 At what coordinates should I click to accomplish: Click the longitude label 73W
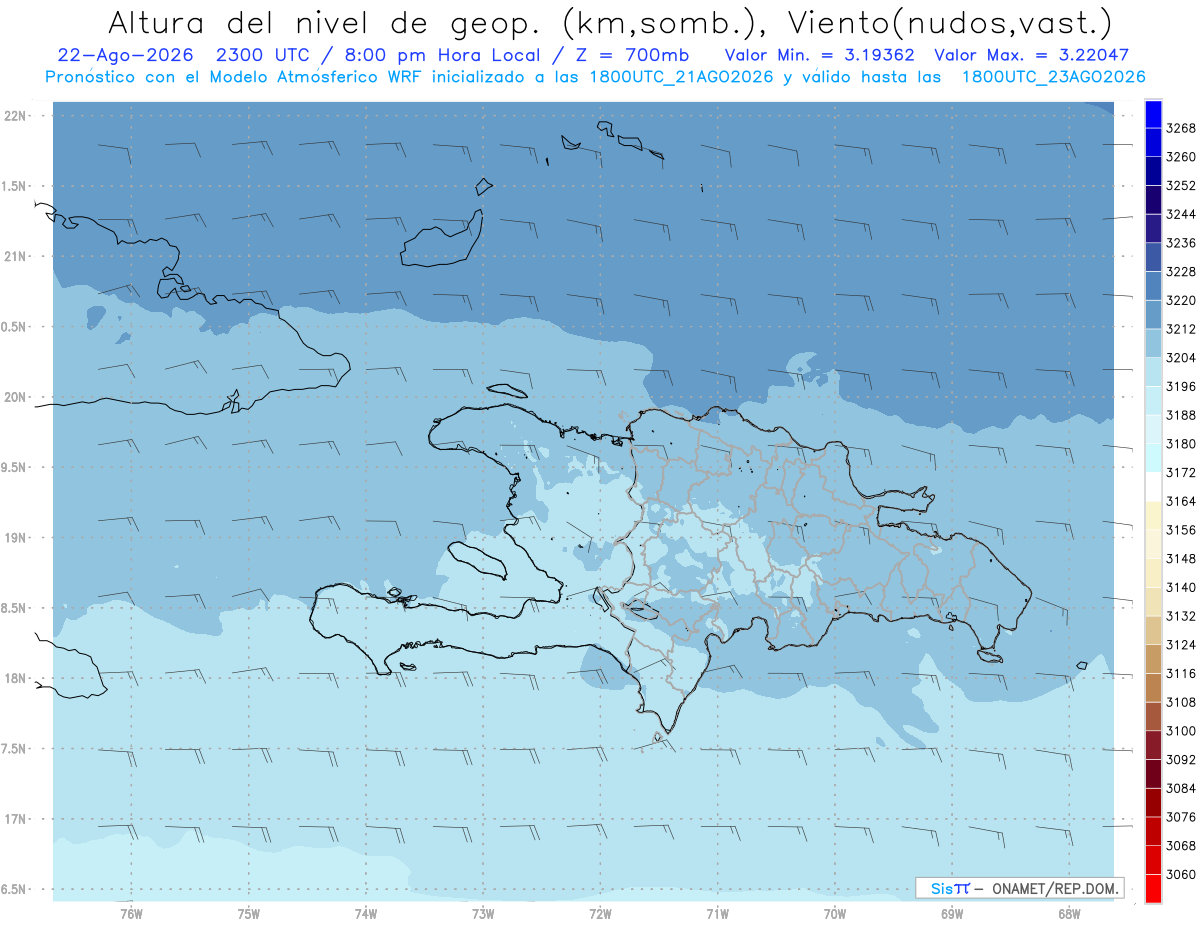coord(483,913)
